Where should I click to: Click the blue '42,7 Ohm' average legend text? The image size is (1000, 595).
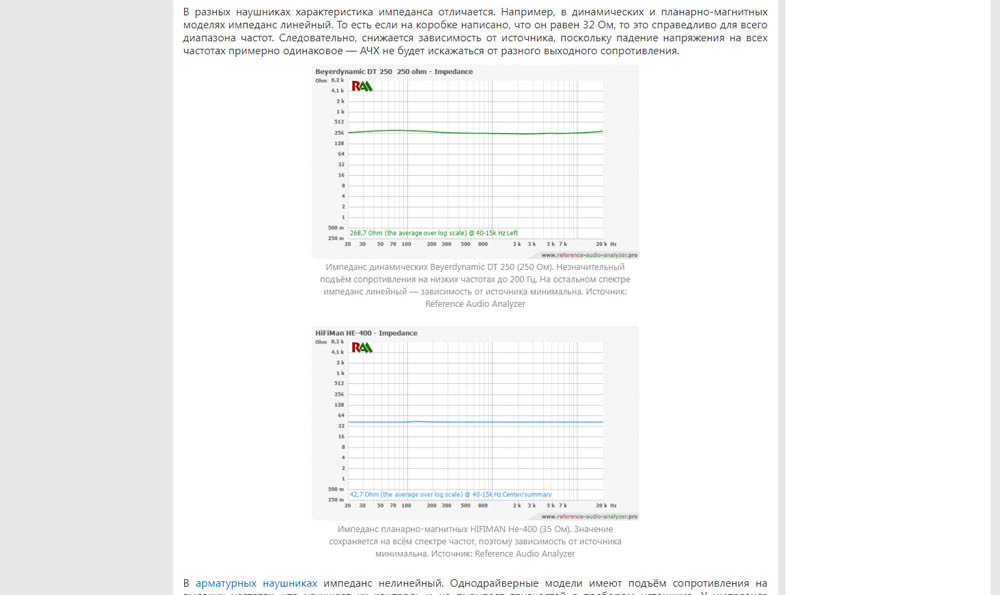450,494
